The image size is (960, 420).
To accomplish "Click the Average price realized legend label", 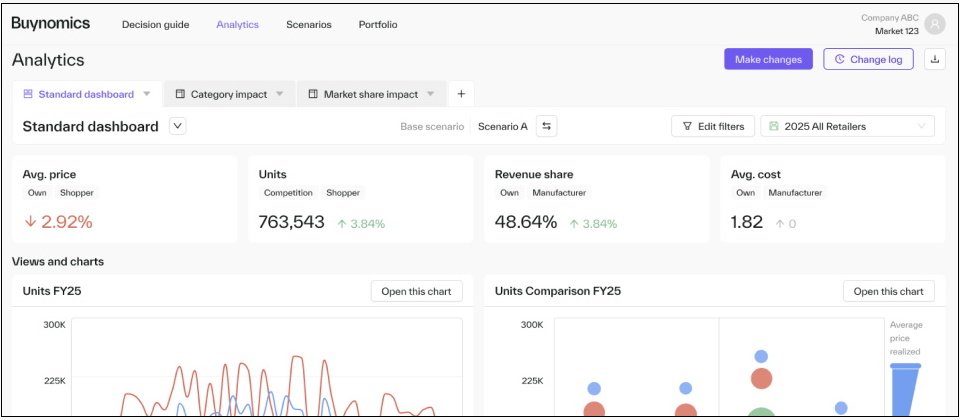I will click(x=906, y=338).
